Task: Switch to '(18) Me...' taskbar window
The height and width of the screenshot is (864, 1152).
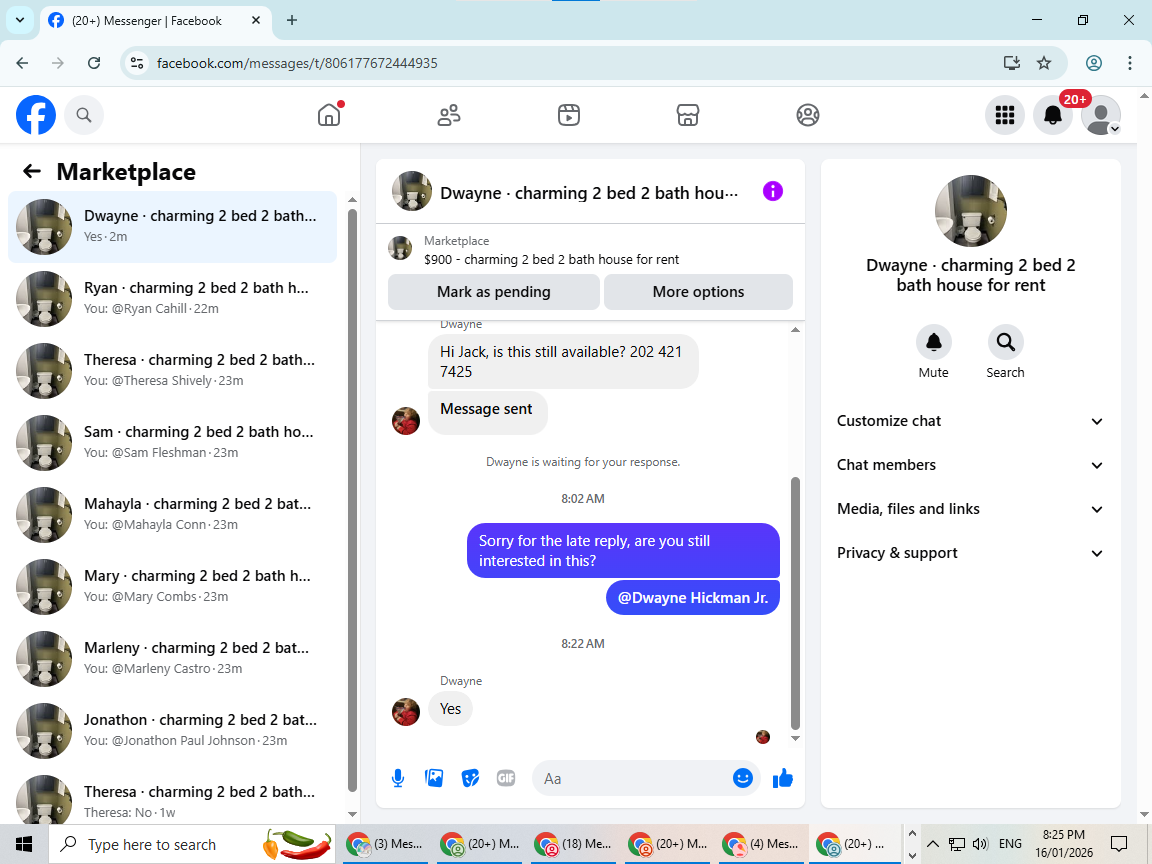Action: point(572,844)
